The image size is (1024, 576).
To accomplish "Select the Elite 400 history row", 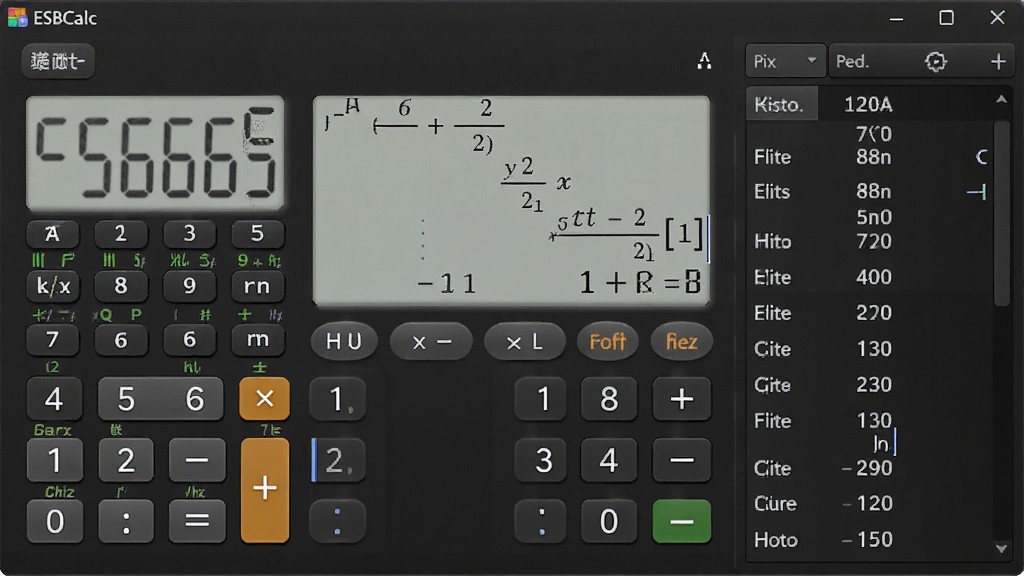I will click(x=869, y=278).
